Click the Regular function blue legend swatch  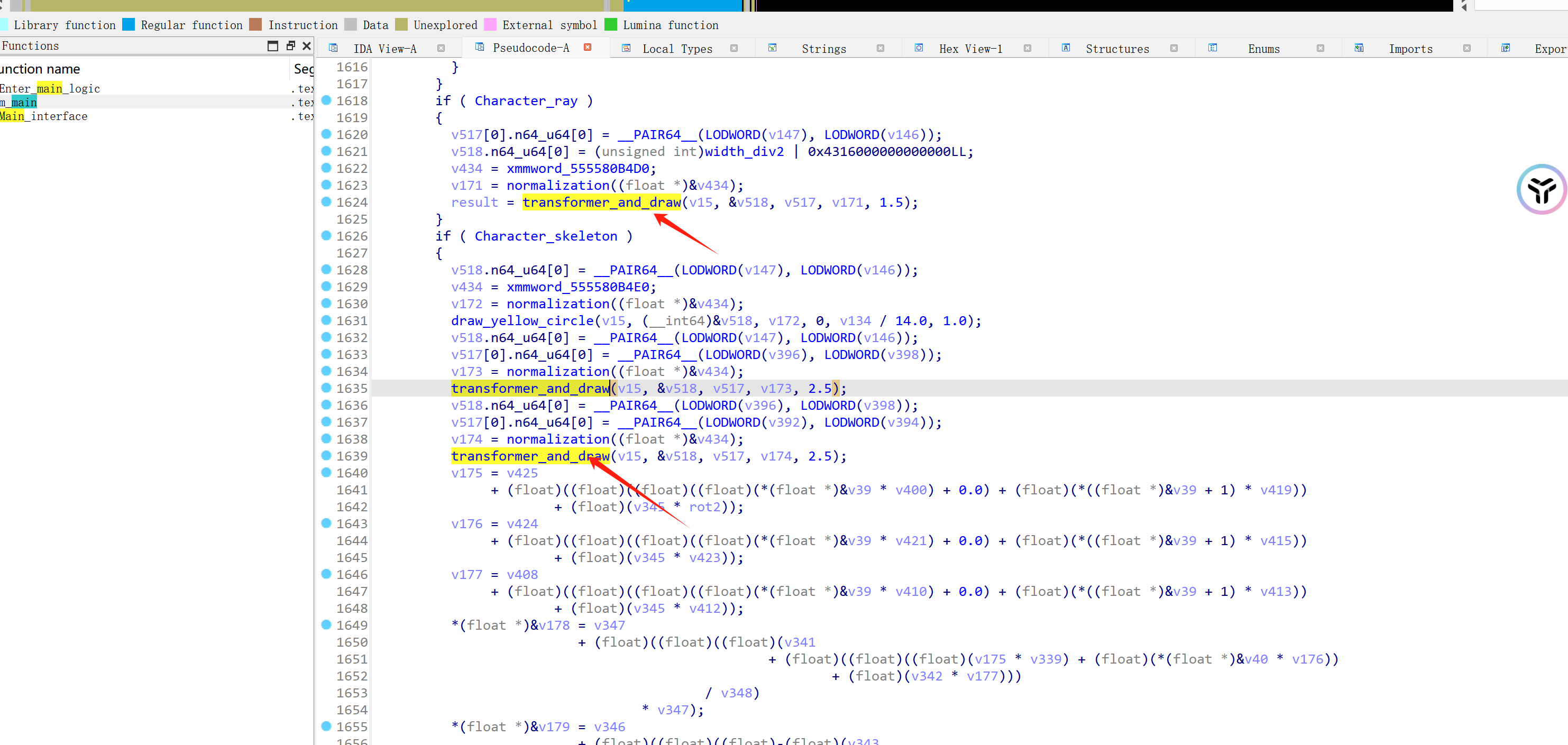(129, 25)
